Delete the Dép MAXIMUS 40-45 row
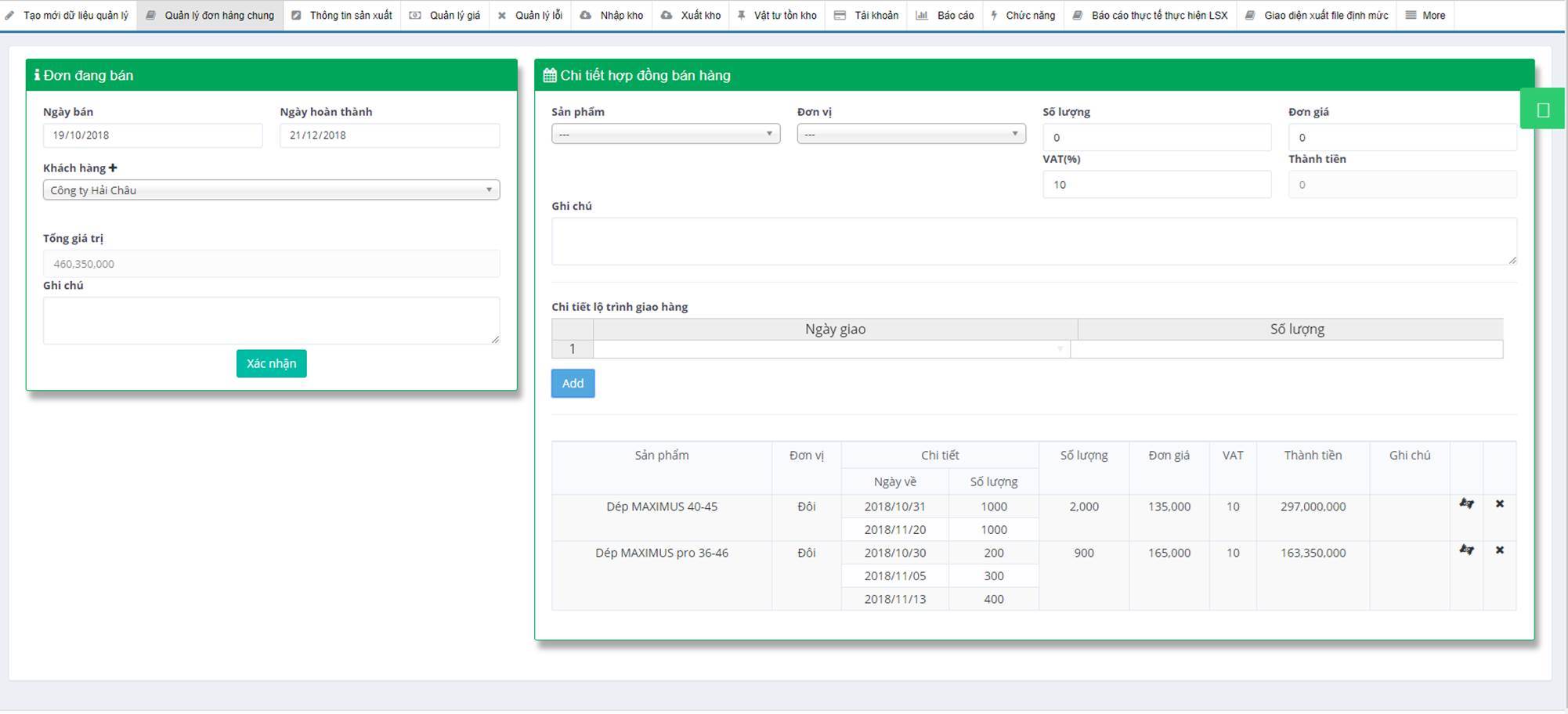The width and height of the screenshot is (1568, 714). 1499,503
